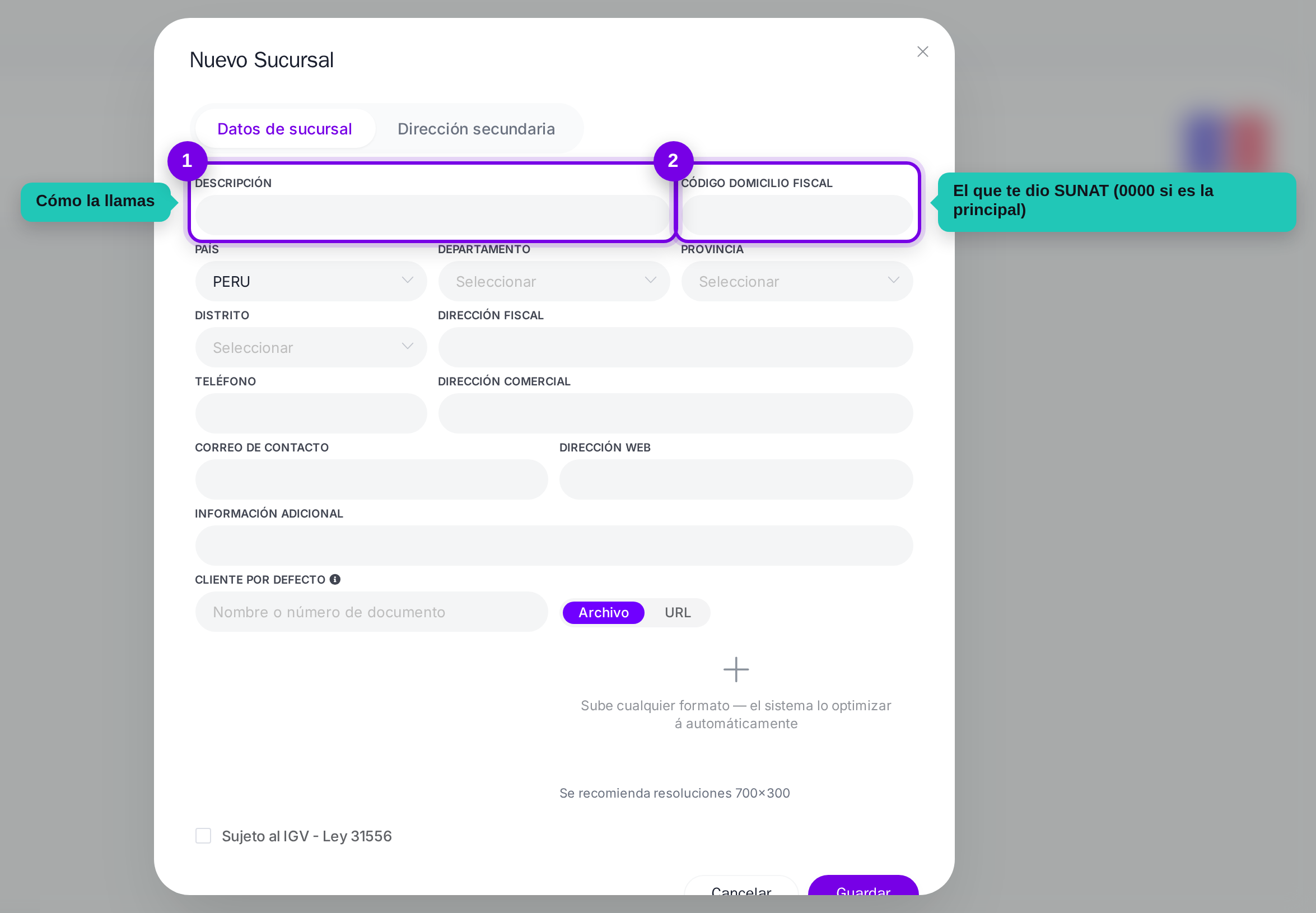Click the Cliente por defecto info icon

(335, 580)
